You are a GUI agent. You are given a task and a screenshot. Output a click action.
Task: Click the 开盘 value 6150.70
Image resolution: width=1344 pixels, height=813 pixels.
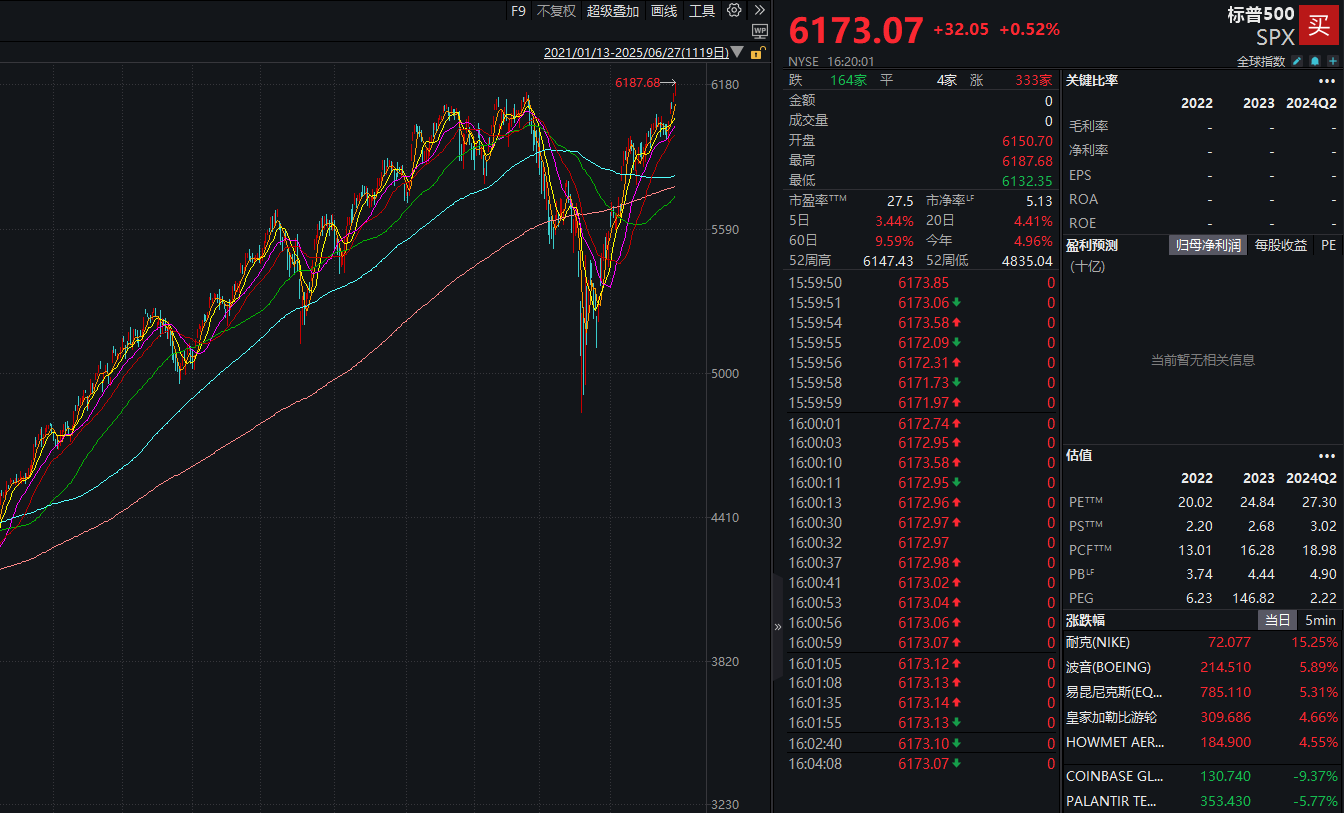click(1027, 141)
